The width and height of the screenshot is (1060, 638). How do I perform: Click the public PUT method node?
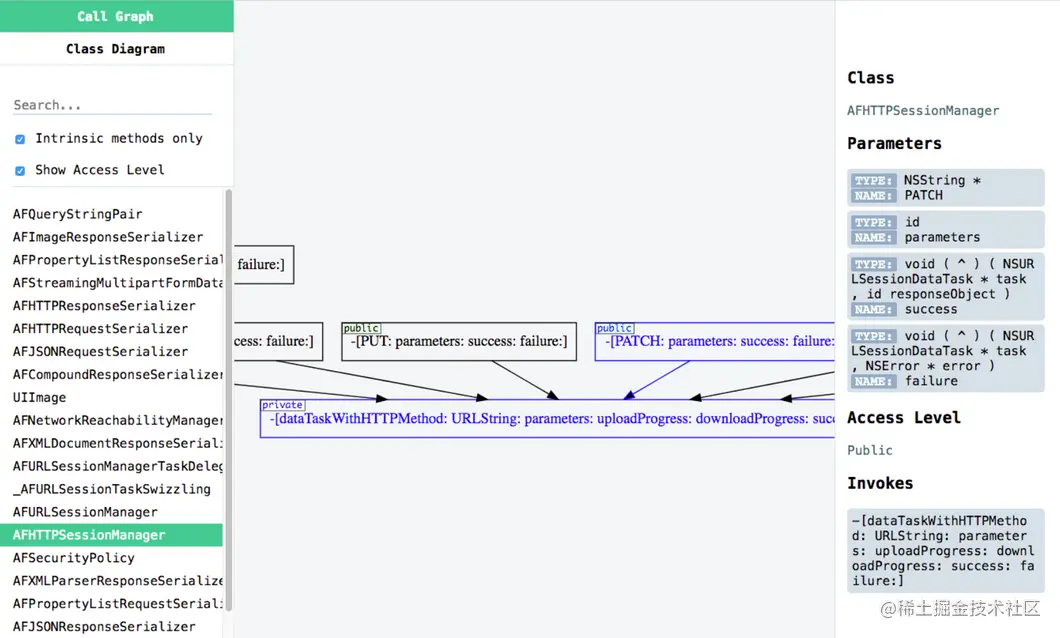click(x=458, y=342)
